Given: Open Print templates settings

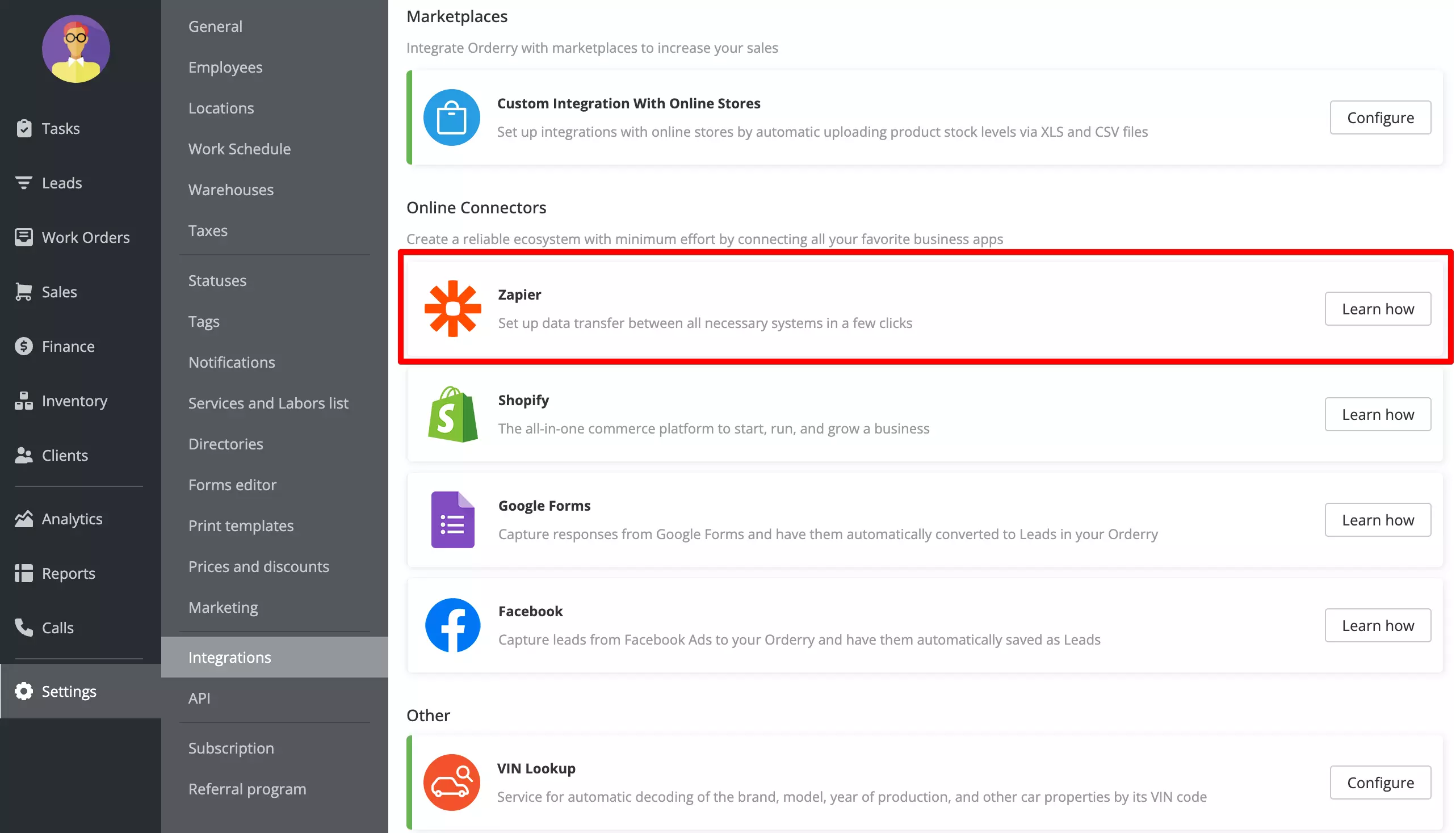Looking at the screenshot, I should point(275,525).
